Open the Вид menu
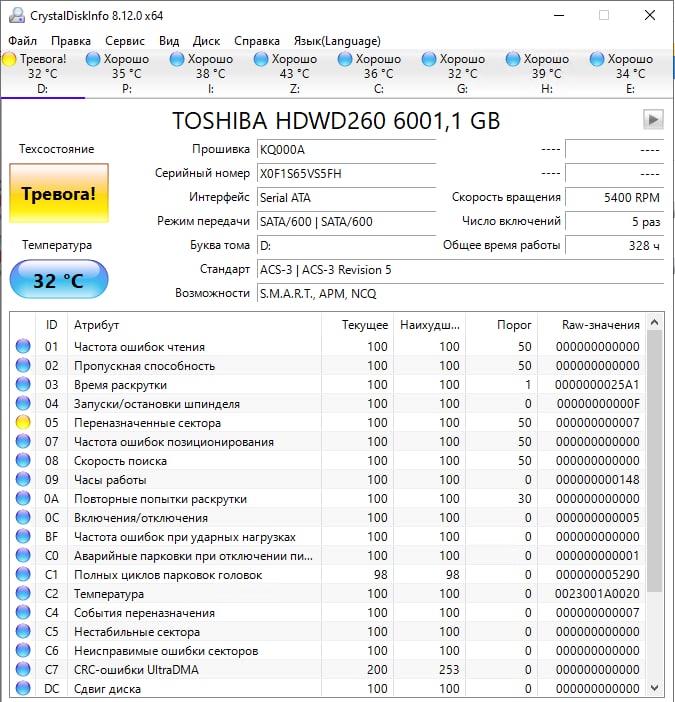This screenshot has height=702, width=675. [x=169, y=41]
